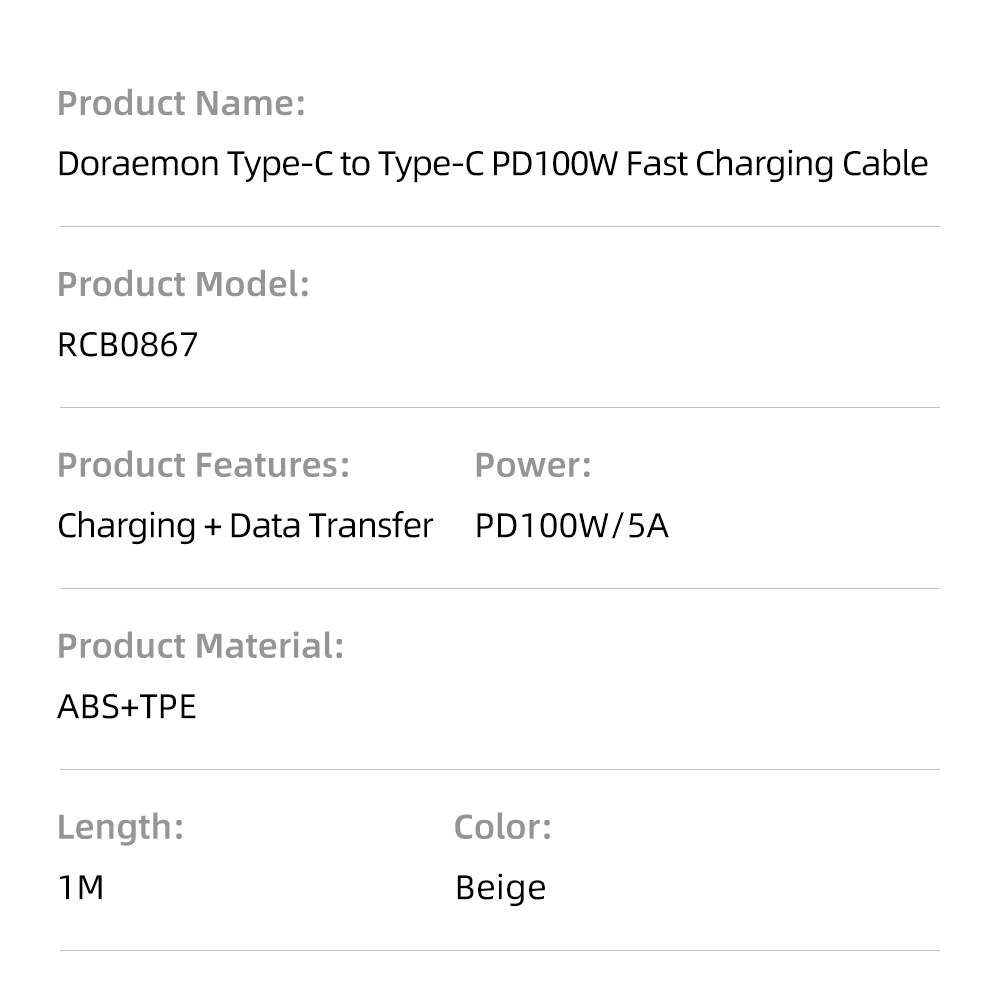Image resolution: width=1000 pixels, height=1000 pixels.
Task: Select the "Charging + Data Transfer" text
Action: [245, 526]
